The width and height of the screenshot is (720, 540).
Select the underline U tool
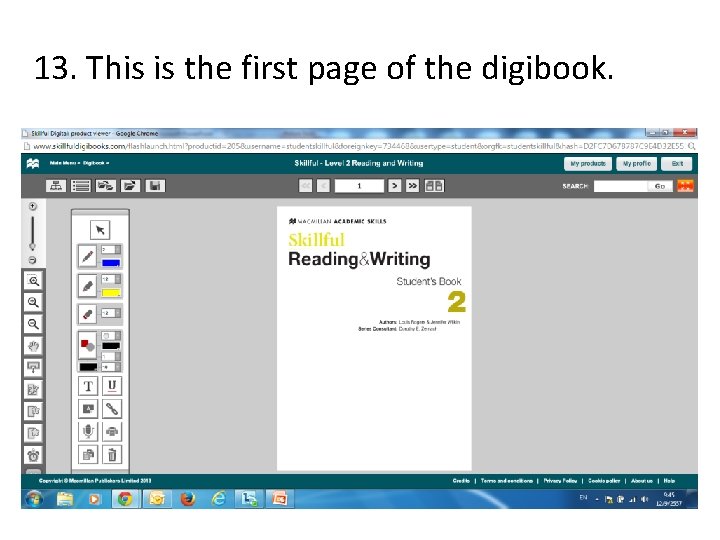pyautogui.click(x=112, y=386)
